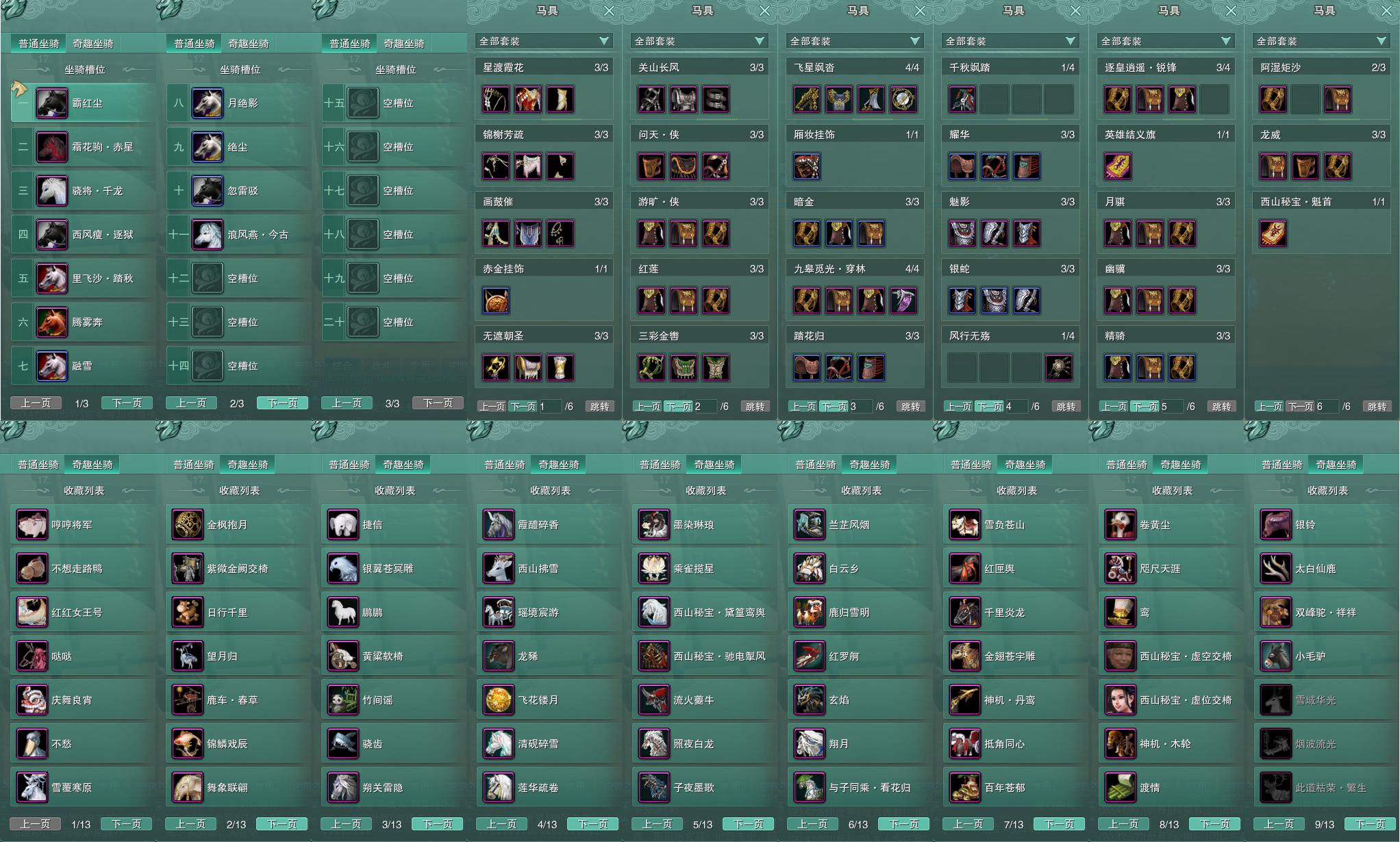This screenshot has height=842, width=1400.
Task: Click 下一页 beside page 4/13
Action: tap(592, 824)
